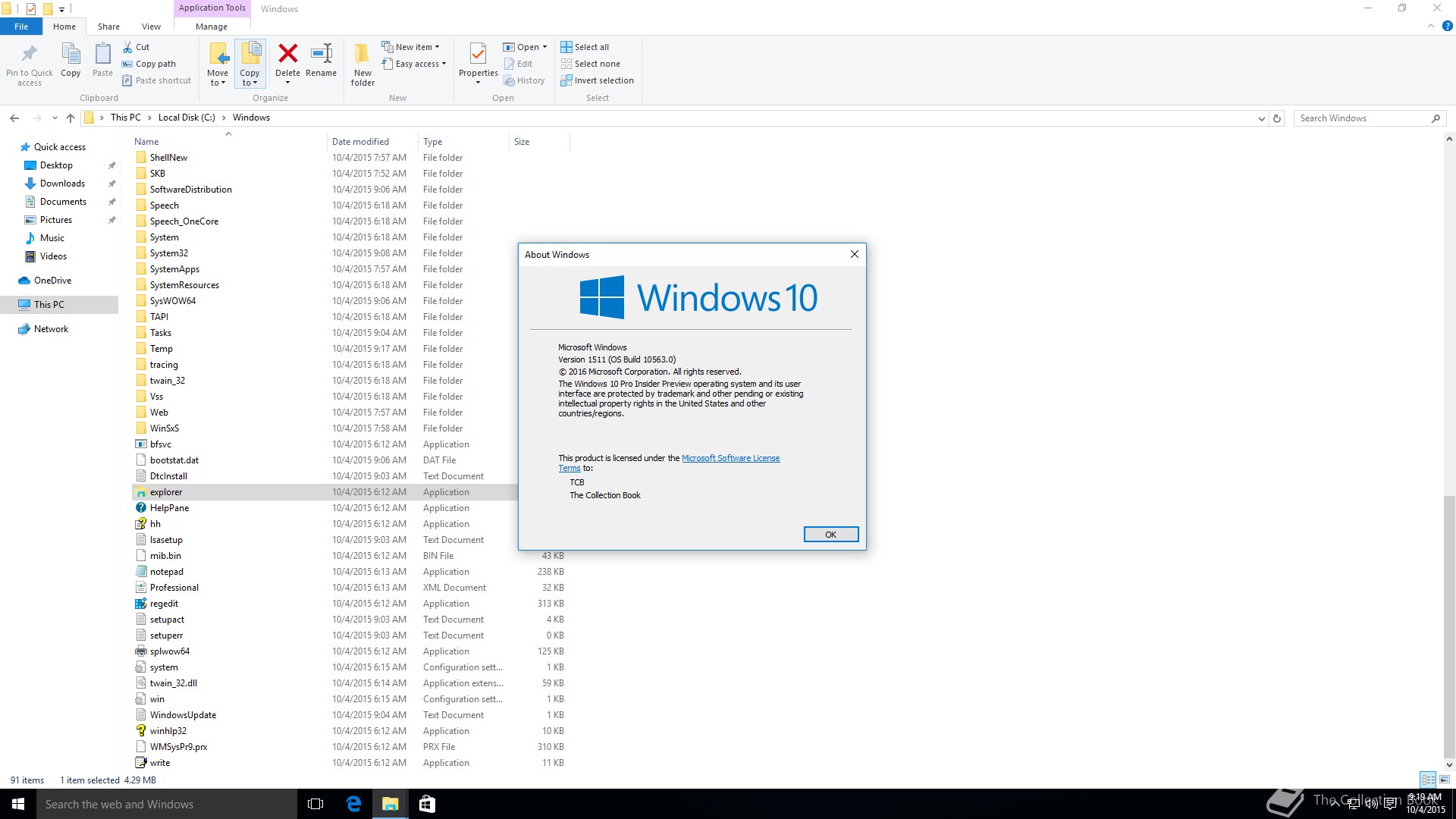Select the regedit application file
The width and height of the screenshot is (1456, 819).
tap(164, 604)
